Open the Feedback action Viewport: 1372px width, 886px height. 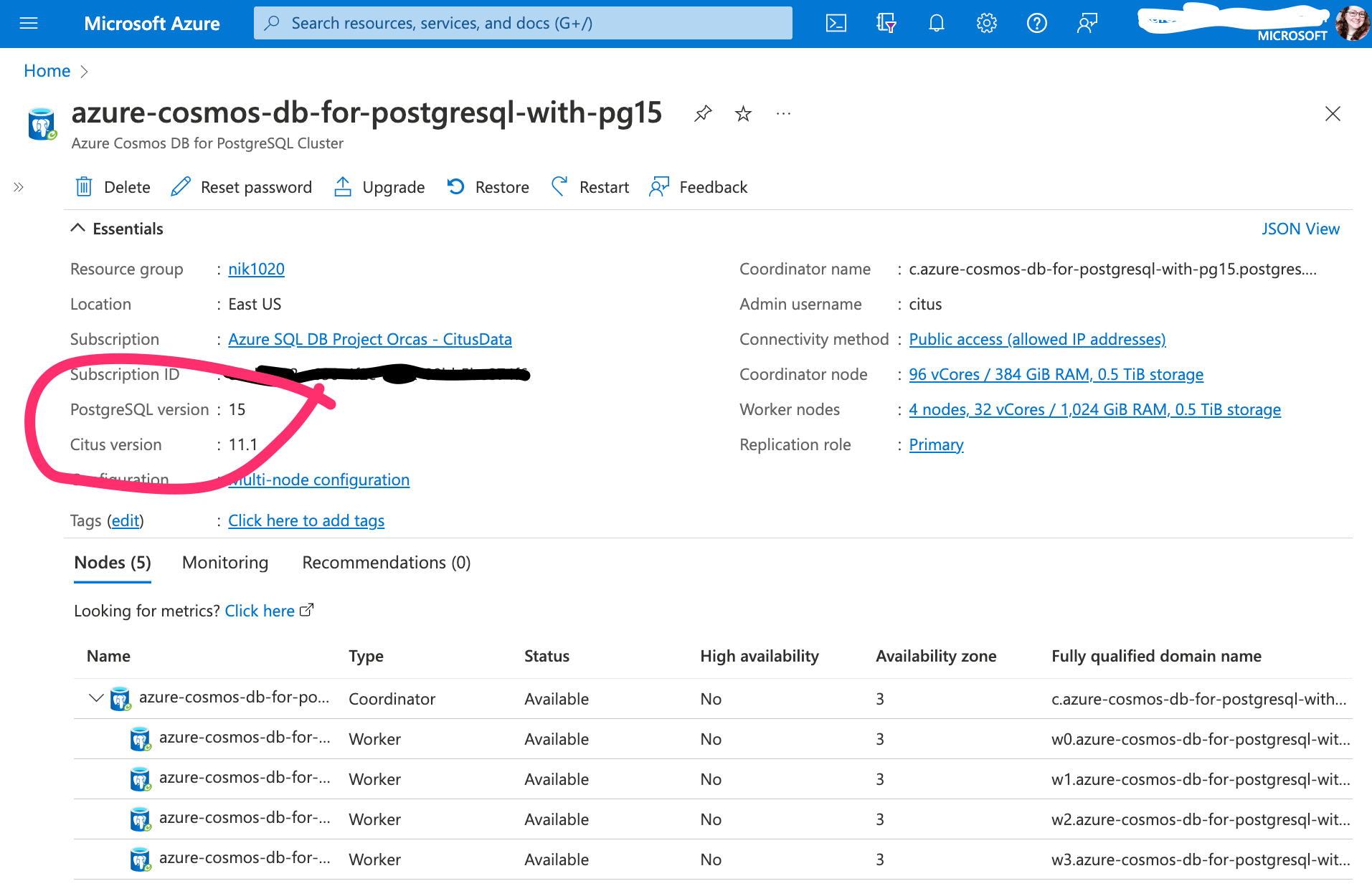[697, 187]
